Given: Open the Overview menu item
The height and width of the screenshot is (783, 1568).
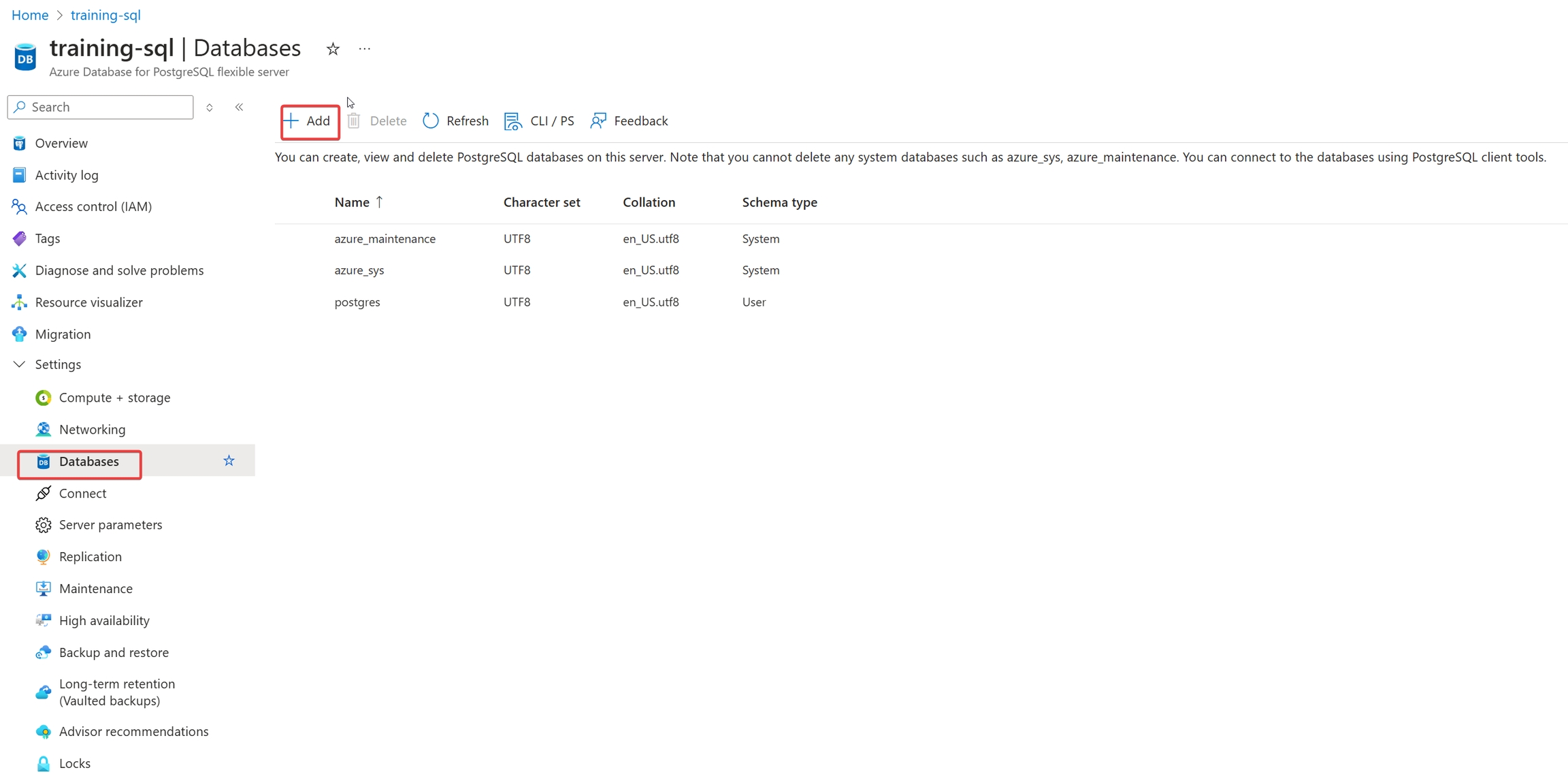Looking at the screenshot, I should point(61,143).
